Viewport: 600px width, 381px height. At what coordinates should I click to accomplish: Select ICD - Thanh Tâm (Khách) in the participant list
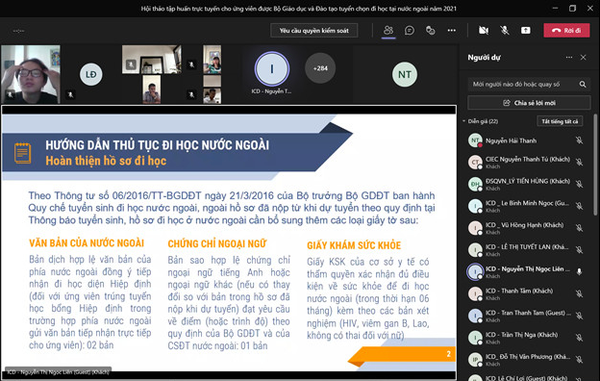coord(525,294)
